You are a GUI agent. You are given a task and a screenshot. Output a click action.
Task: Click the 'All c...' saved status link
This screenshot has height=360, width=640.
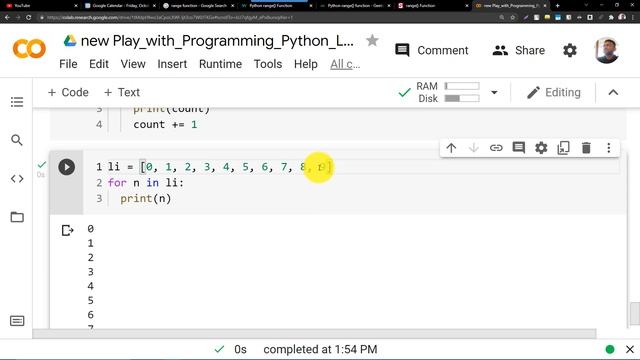(345, 64)
